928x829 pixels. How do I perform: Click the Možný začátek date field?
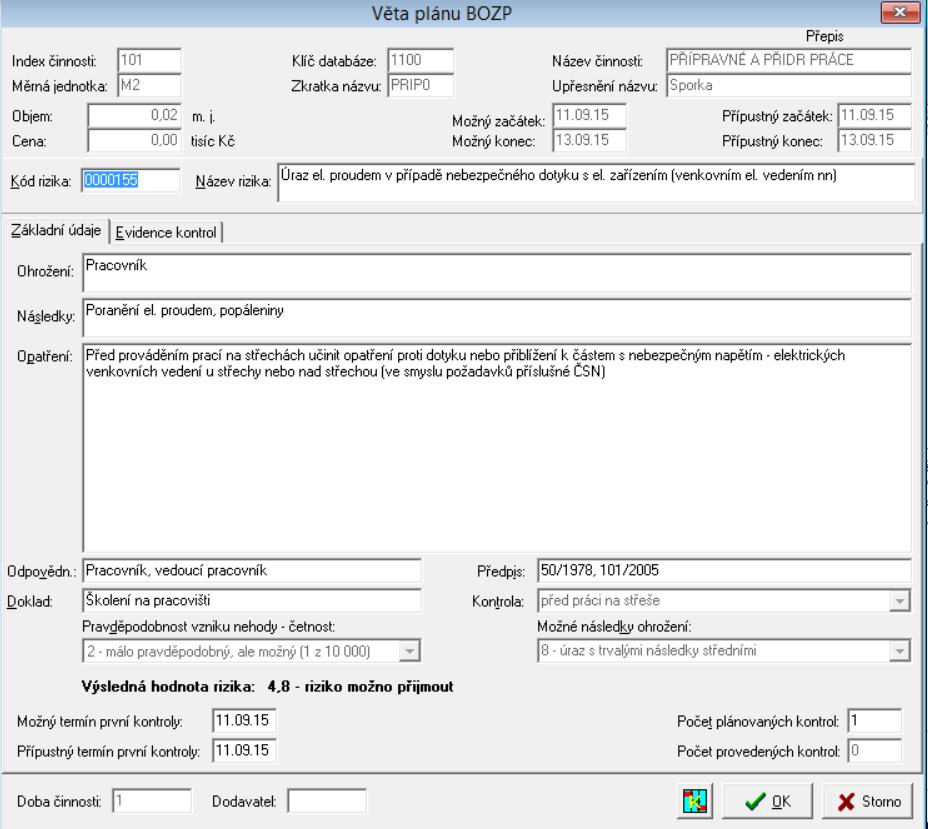point(589,115)
